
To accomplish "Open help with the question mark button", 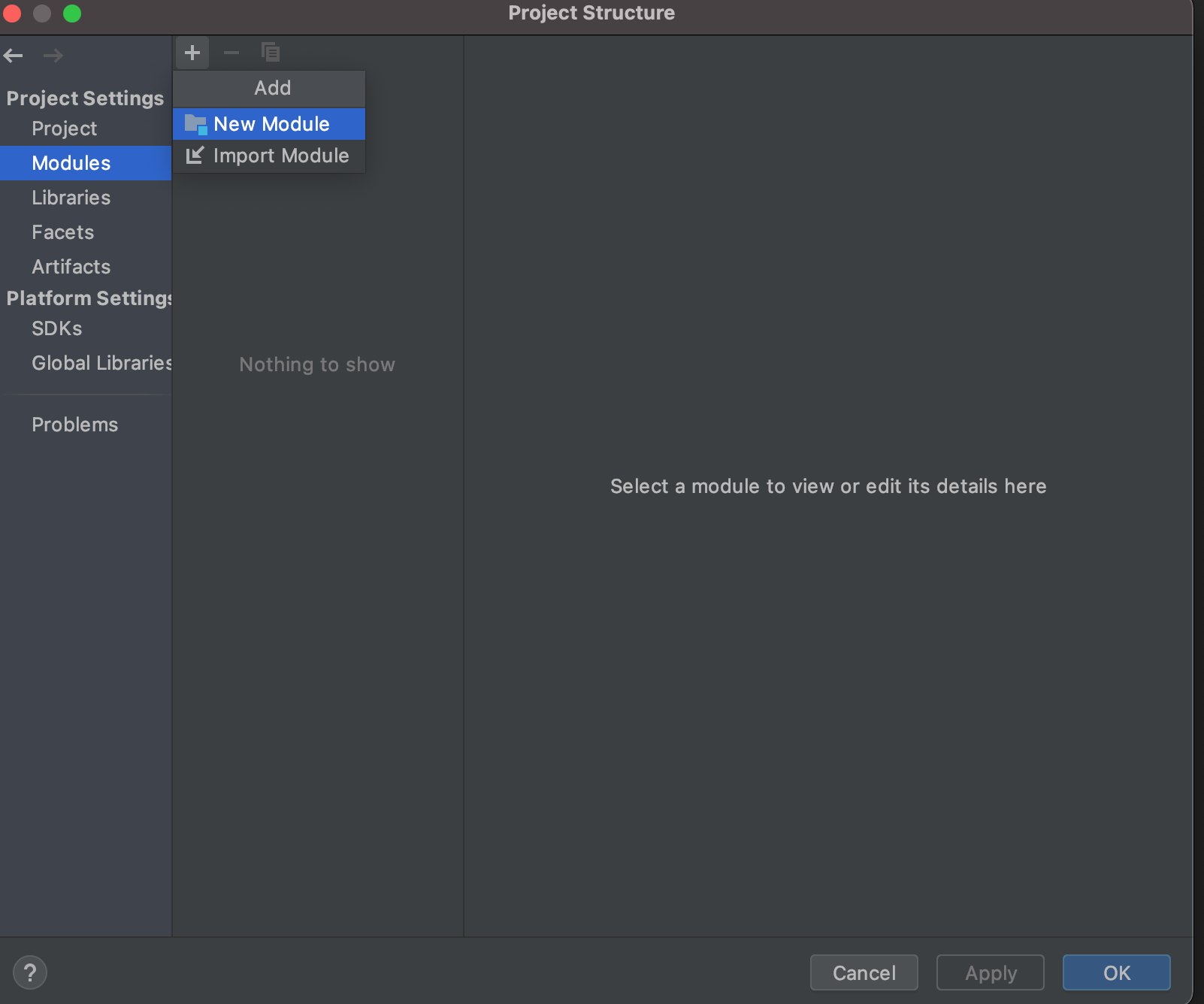I will pyautogui.click(x=30, y=972).
